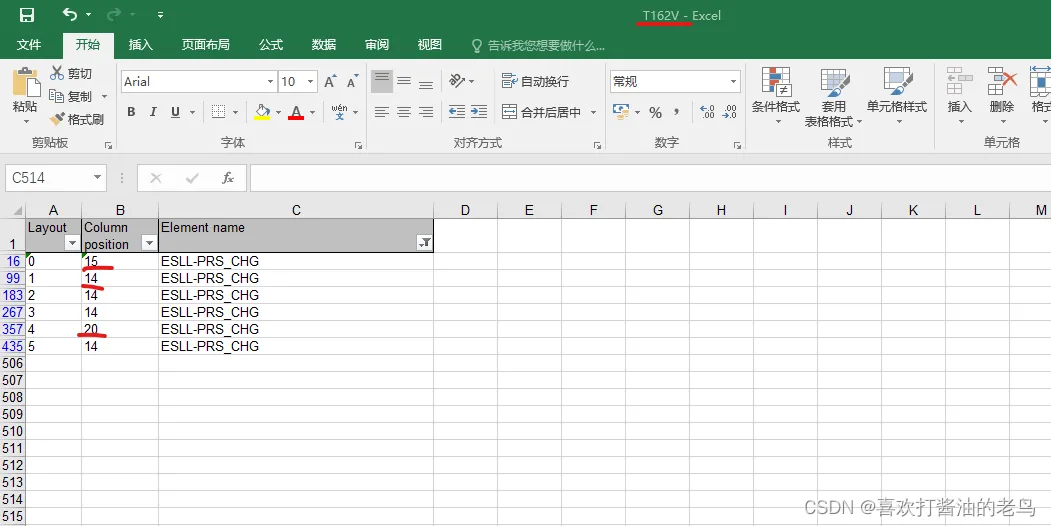Decrease font size with smaller A
1051x526 pixels.
[353, 82]
